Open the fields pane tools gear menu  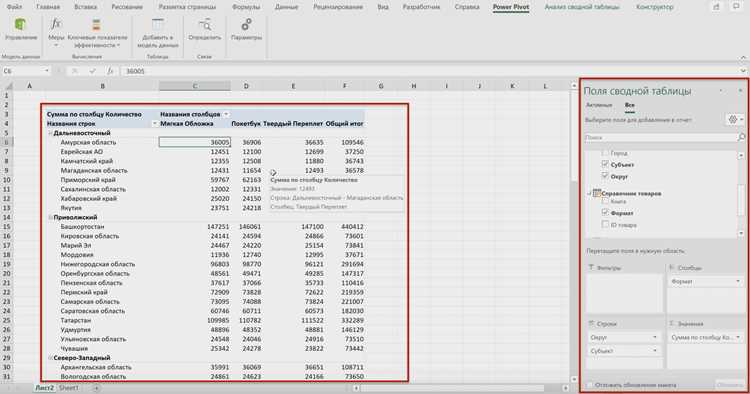735,120
